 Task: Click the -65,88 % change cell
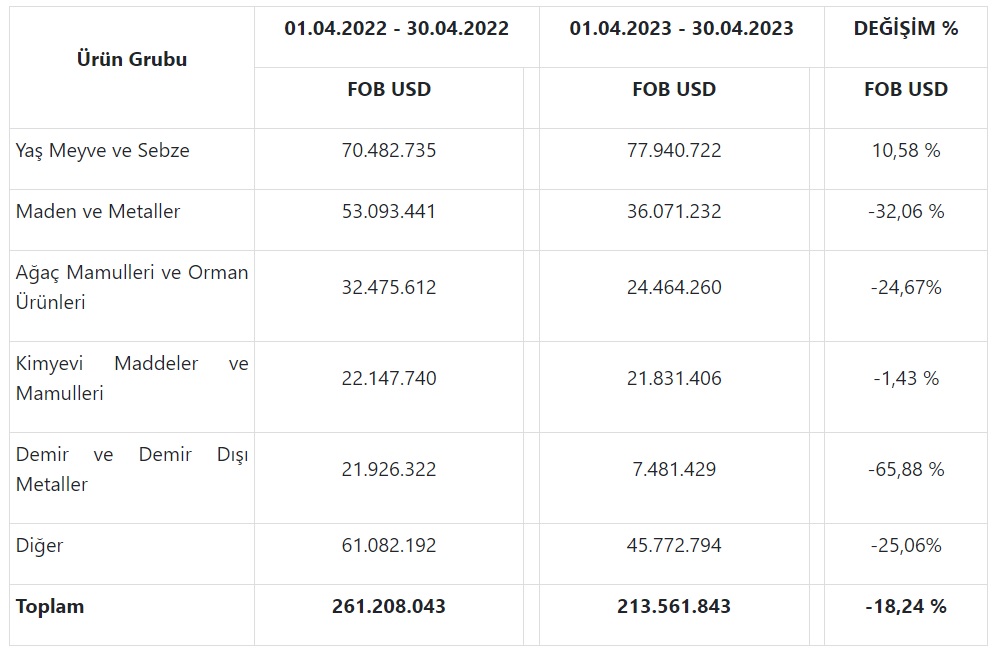tap(905, 470)
